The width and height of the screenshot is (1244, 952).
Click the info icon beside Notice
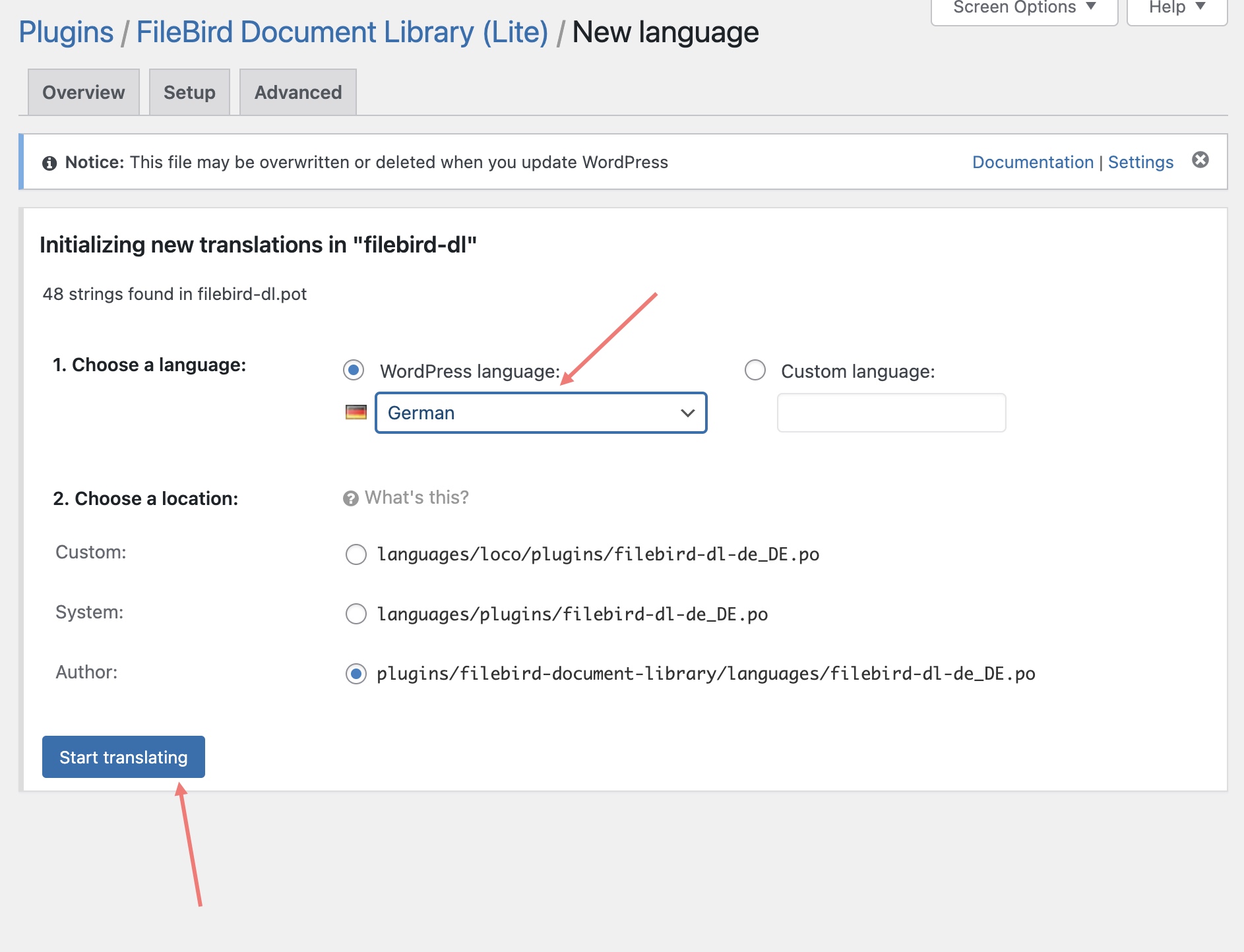click(x=49, y=163)
